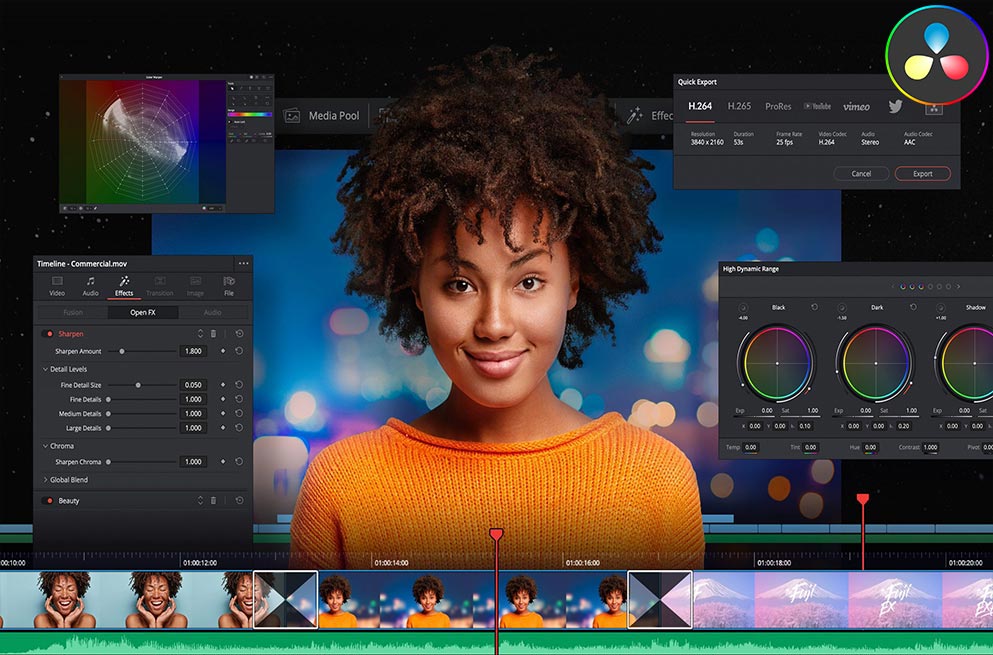Reset the Black color wheel
993x655 pixels.
814,307
